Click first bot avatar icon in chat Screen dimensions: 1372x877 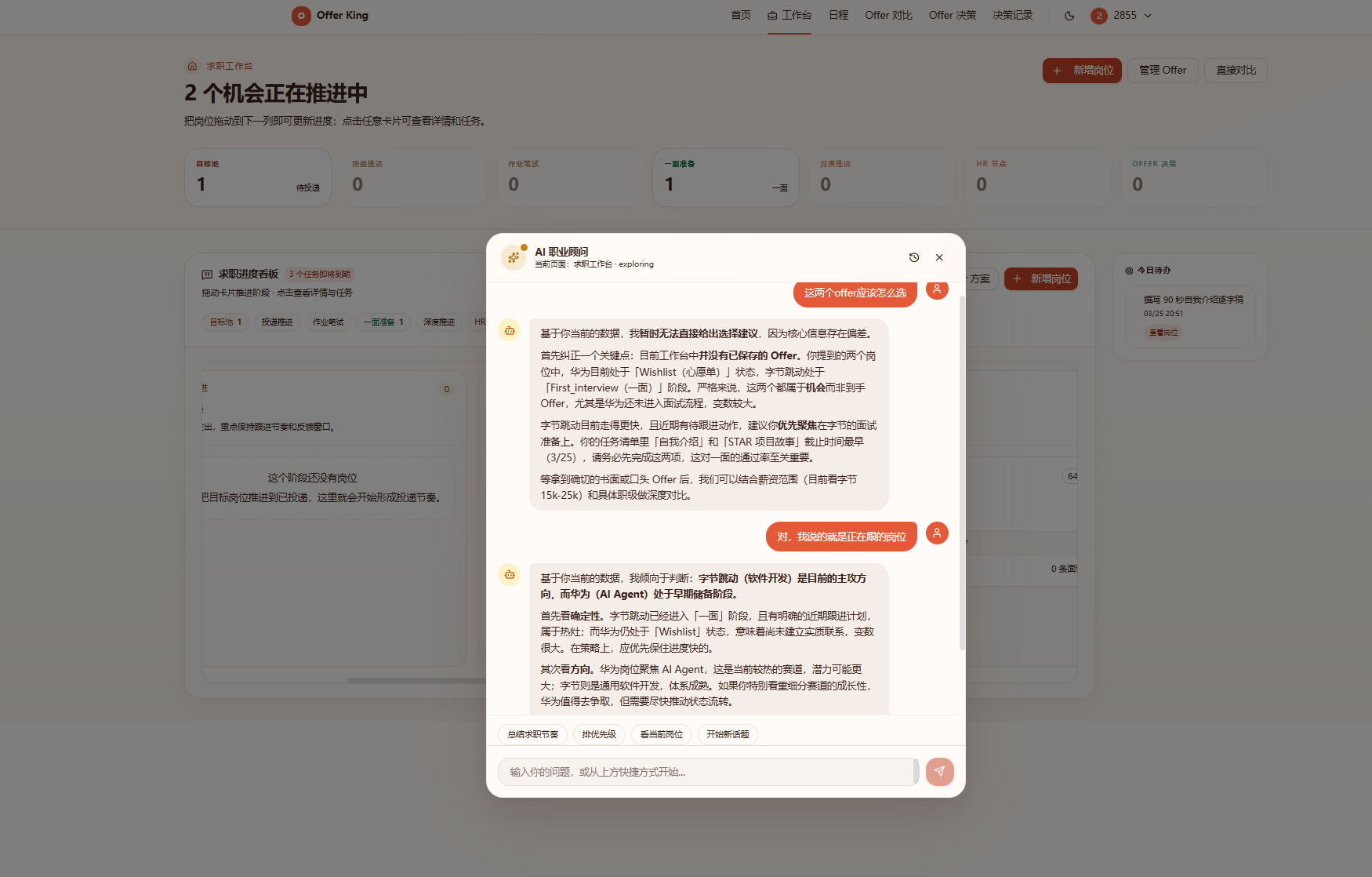click(x=510, y=330)
